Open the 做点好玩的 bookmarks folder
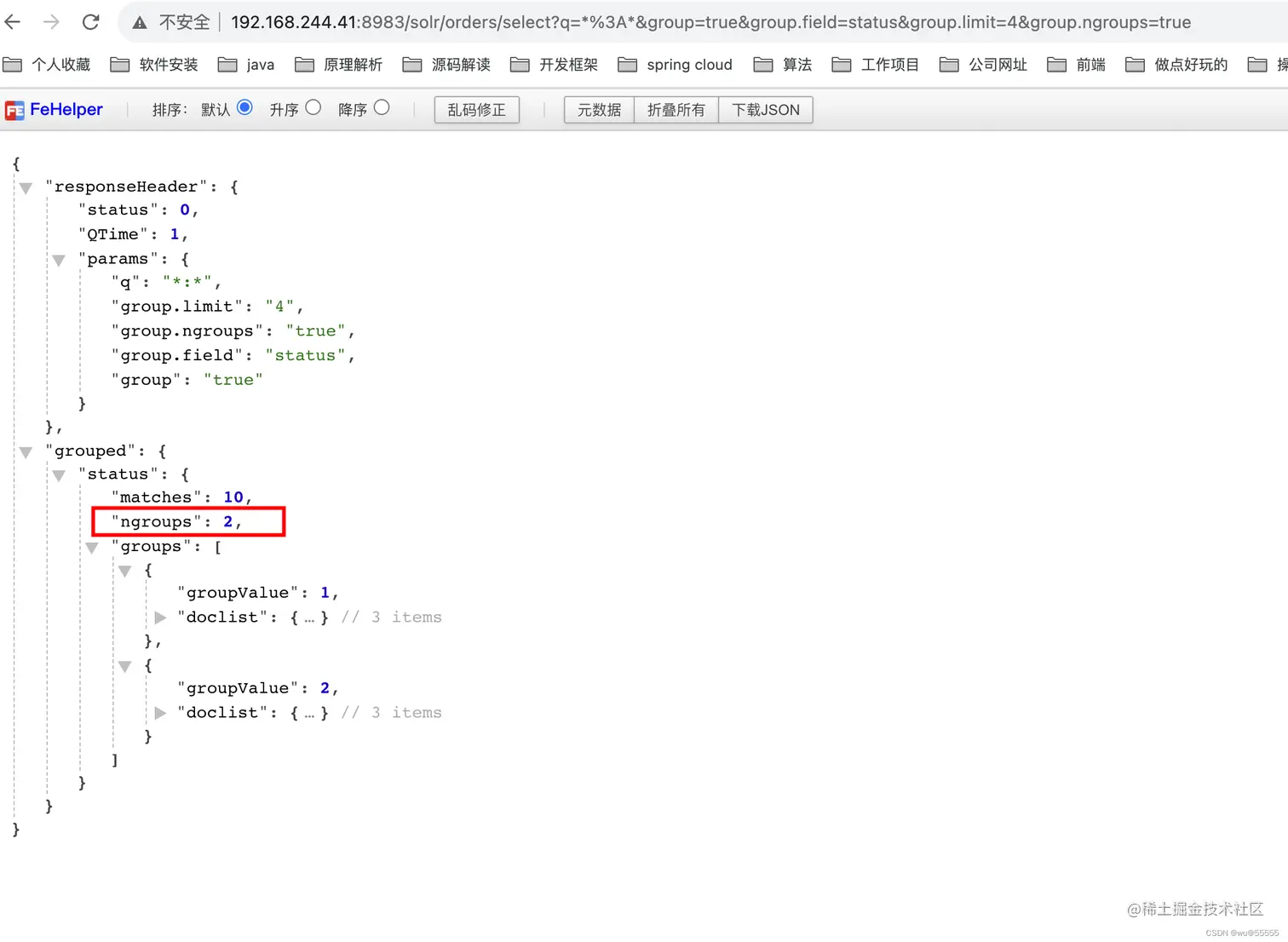This screenshot has height=942, width=1288. (1176, 65)
